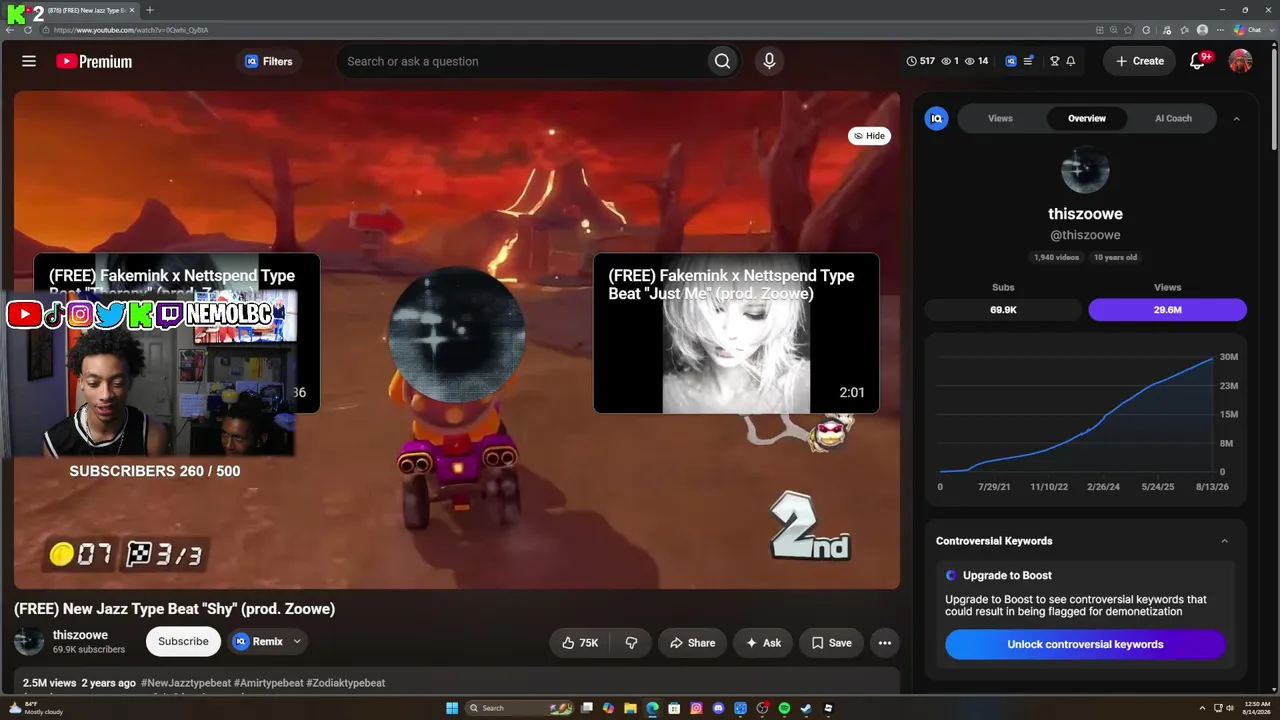This screenshot has height=720, width=1280.
Task: Click the #NewJazztypebeat hashtag
Action: click(x=186, y=683)
